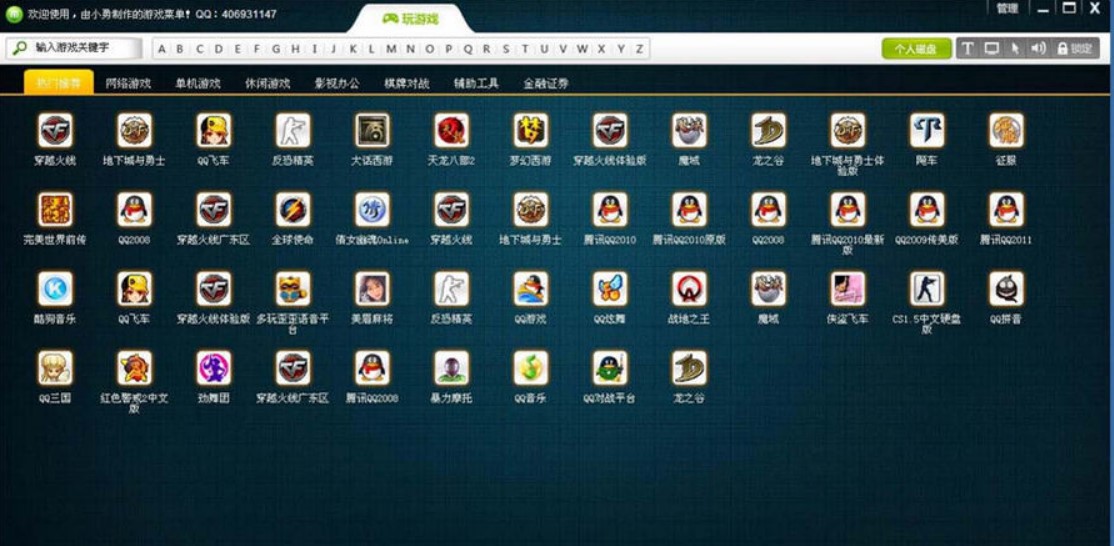Filter games by letter D
This screenshot has height=546, width=1114.
click(219, 48)
